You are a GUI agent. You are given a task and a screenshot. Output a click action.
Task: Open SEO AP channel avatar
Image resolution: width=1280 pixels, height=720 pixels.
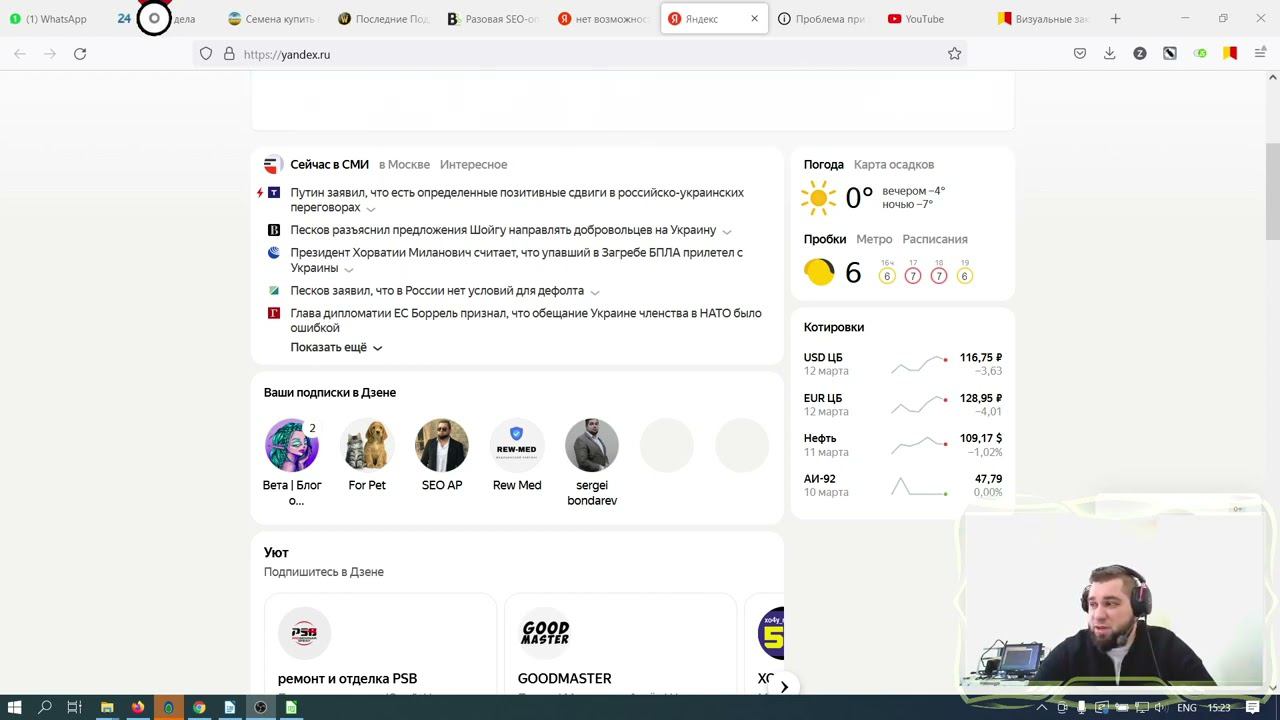click(442, 445)
